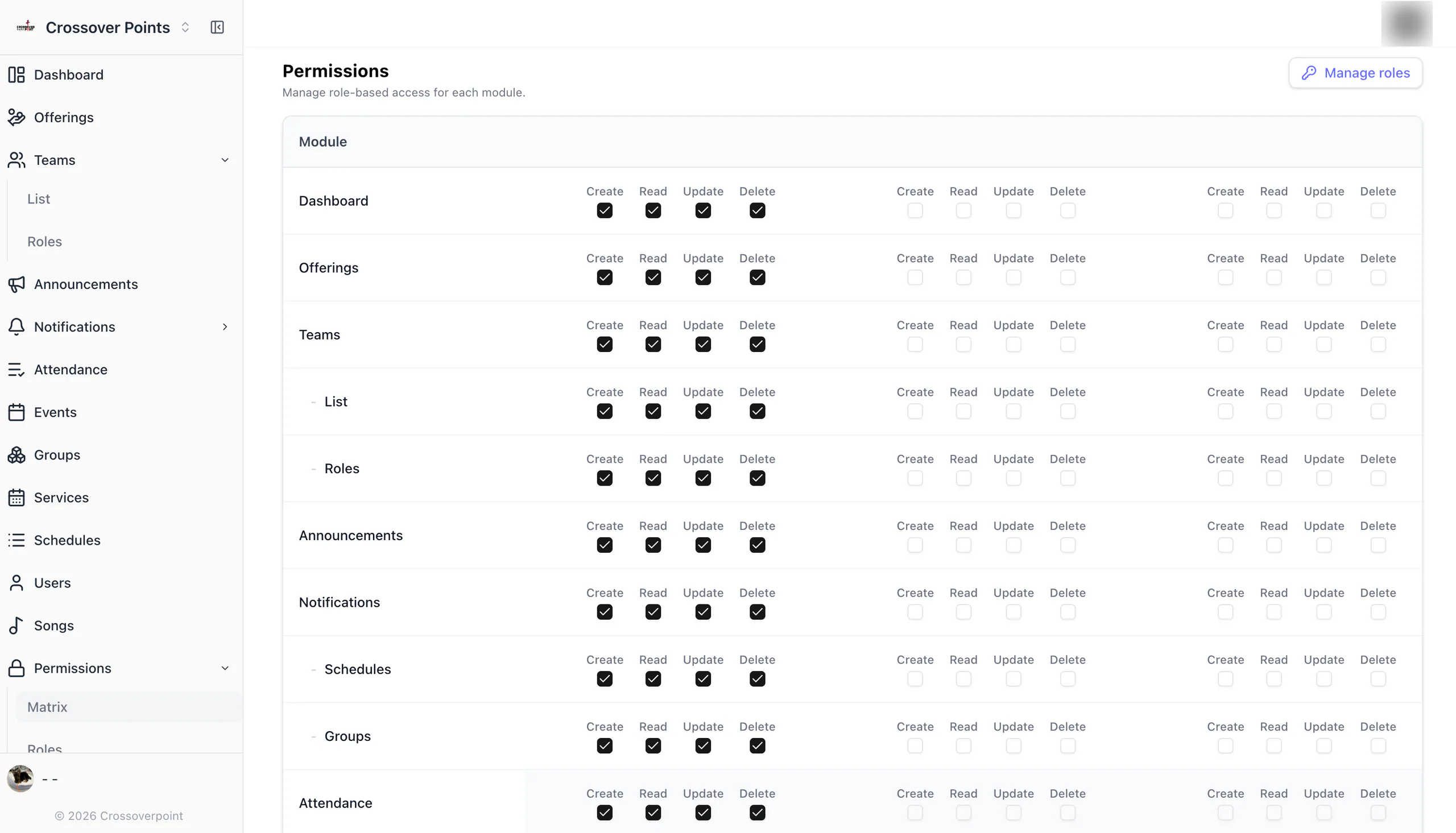Check second-group Read checkbox in Teams row
Image resolution: width=1456 pixels, height=833 pixels.
pyautogui.click(x=963, y=345)
